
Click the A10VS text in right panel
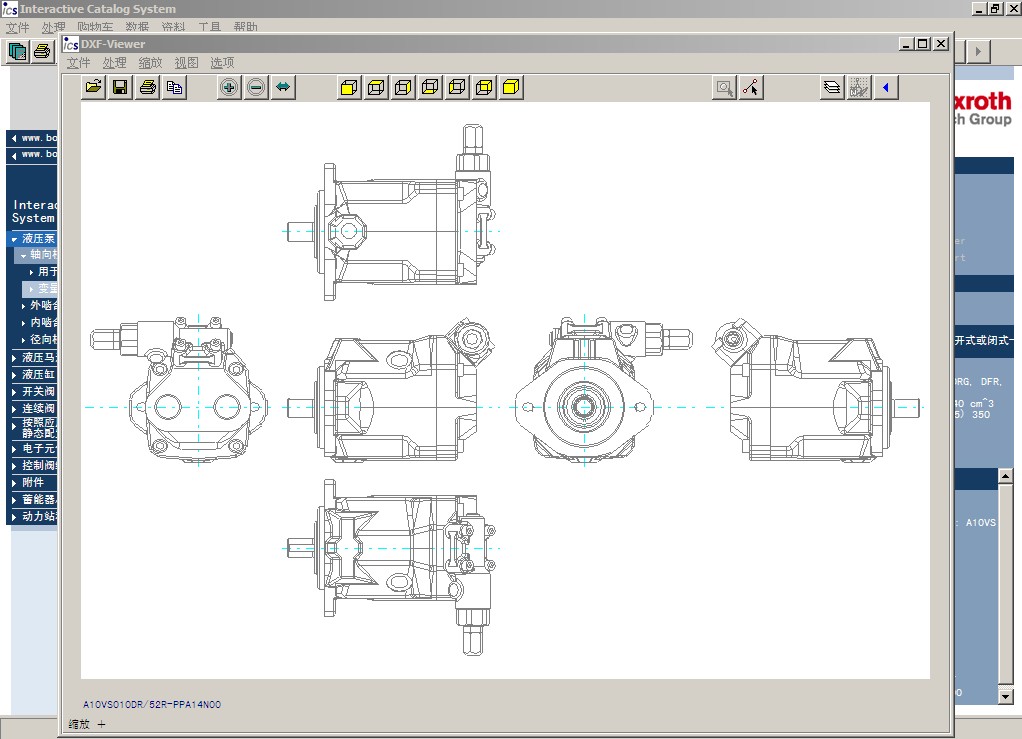coord(981,523)
